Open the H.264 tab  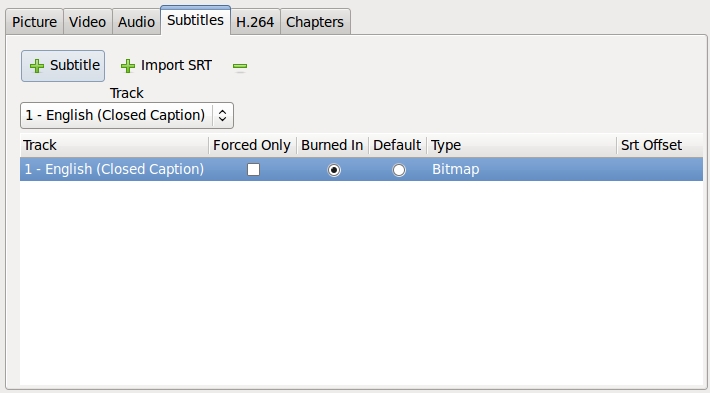pyautogui.click(x=255, y=22)
